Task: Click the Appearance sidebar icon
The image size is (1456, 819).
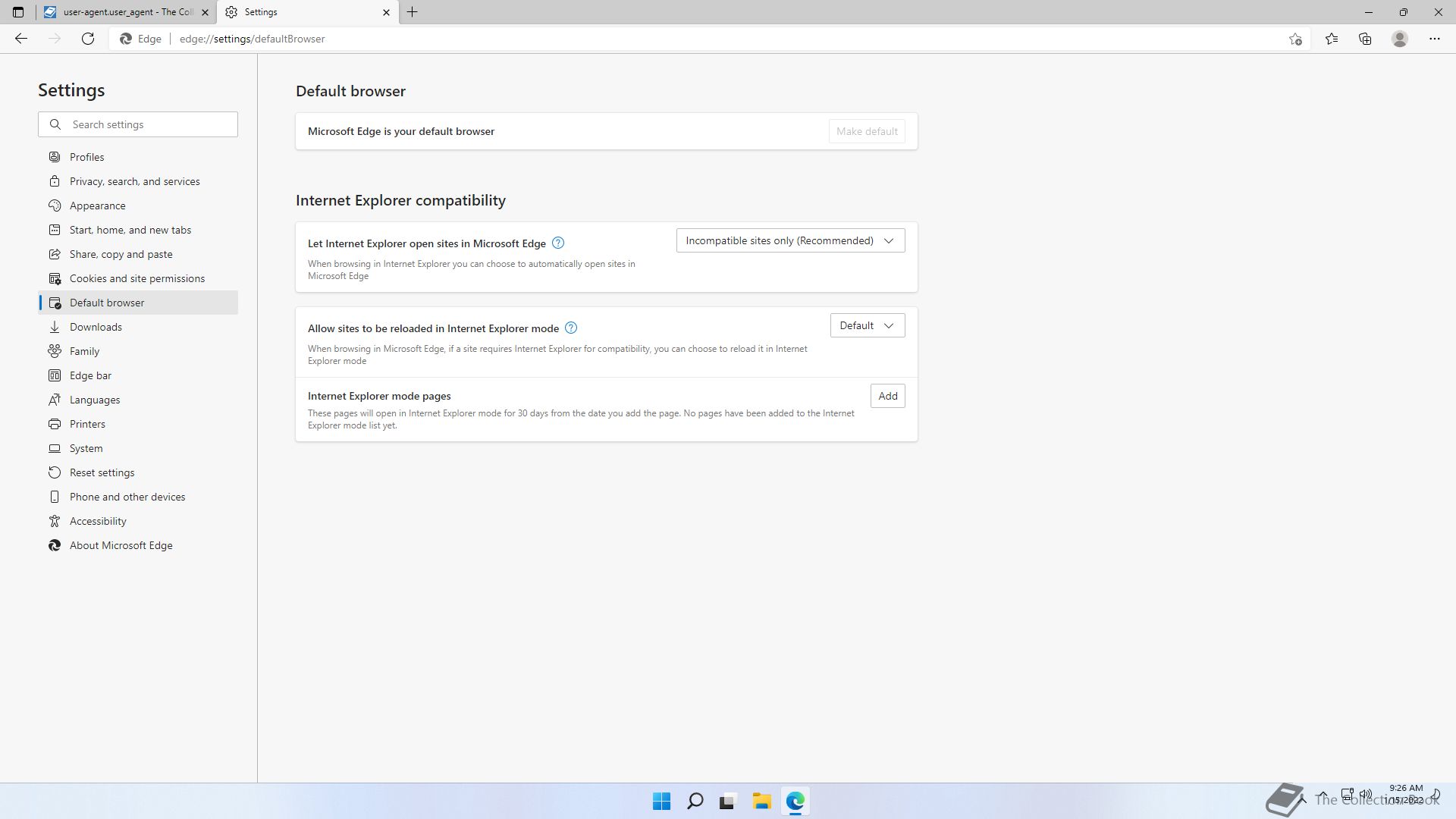Action: (x=55, y=206)
